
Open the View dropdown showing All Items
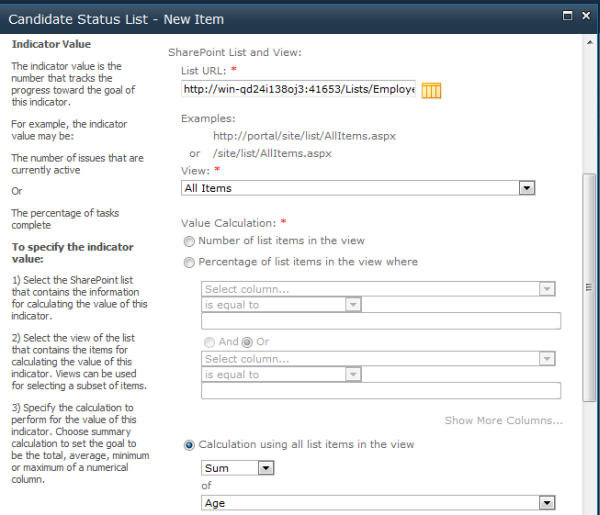pyautogui.click(x=358, y=188)
